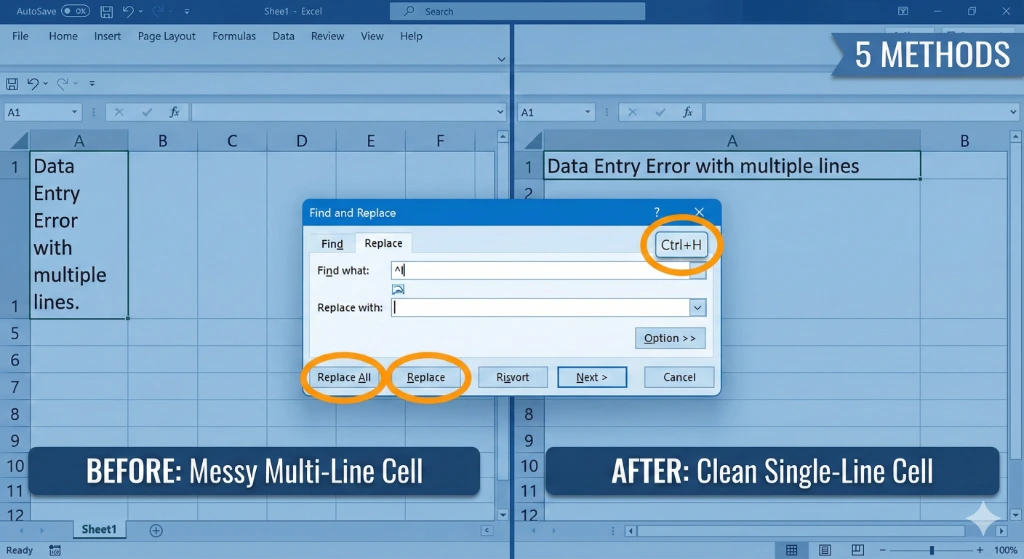Click the Undo arrow below the ribbon
Viewport: 1024px width, 559px height.
(33, 84)
